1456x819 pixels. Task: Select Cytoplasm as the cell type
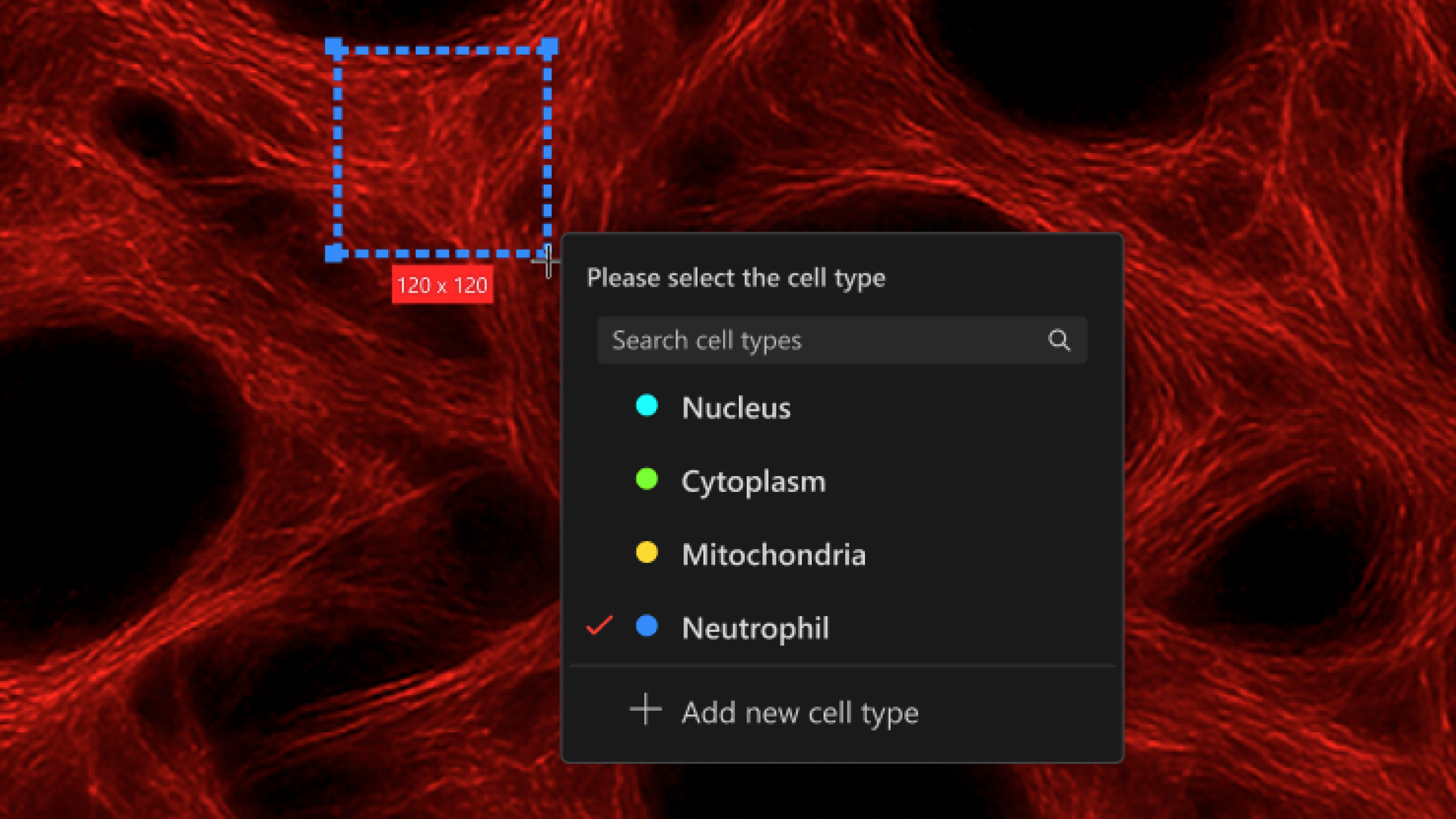coord(754,481)
